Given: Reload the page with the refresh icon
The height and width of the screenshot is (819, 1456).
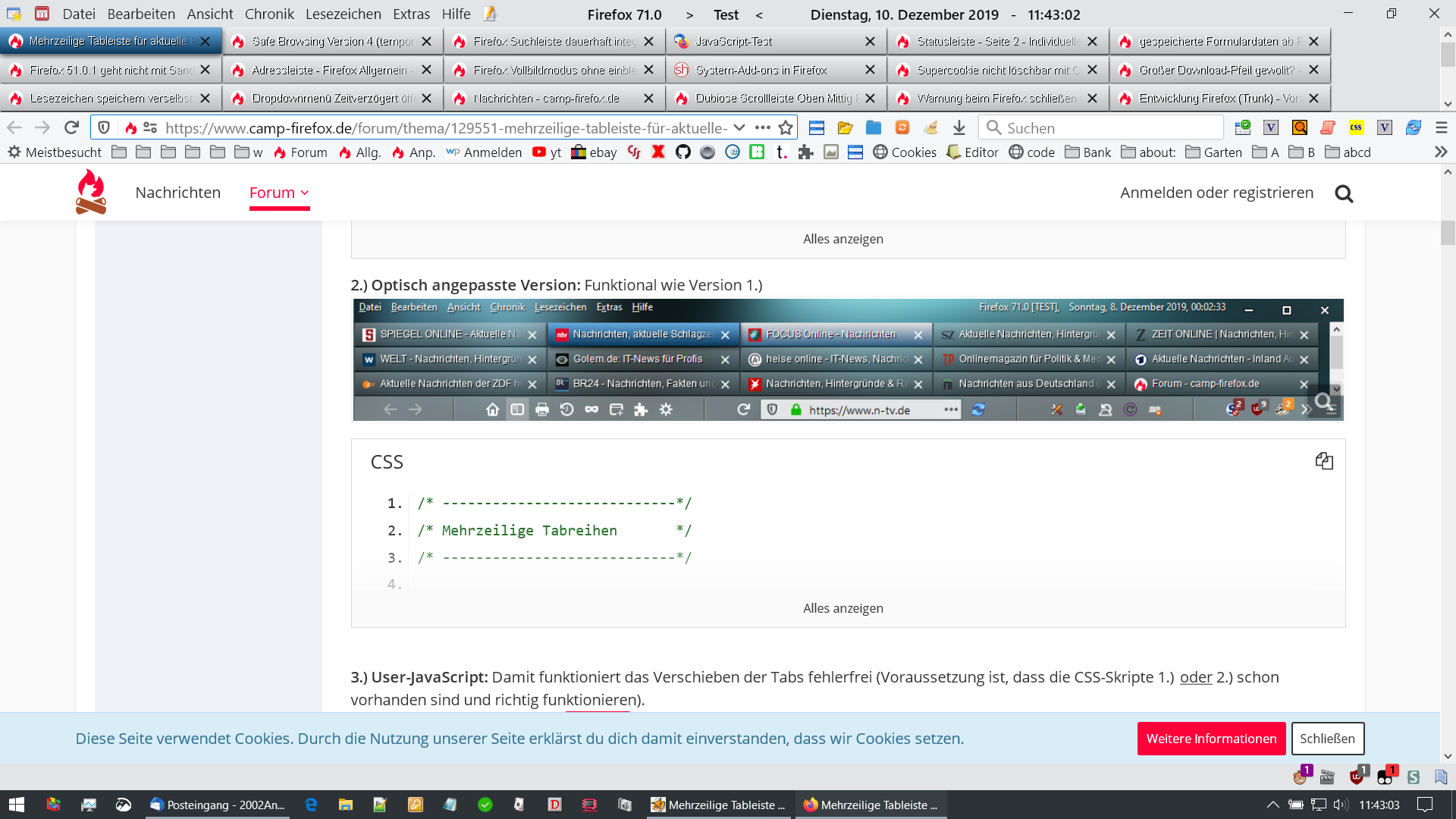Looking at the screenshot, I should pyautogui.click(x=71, y=127).
